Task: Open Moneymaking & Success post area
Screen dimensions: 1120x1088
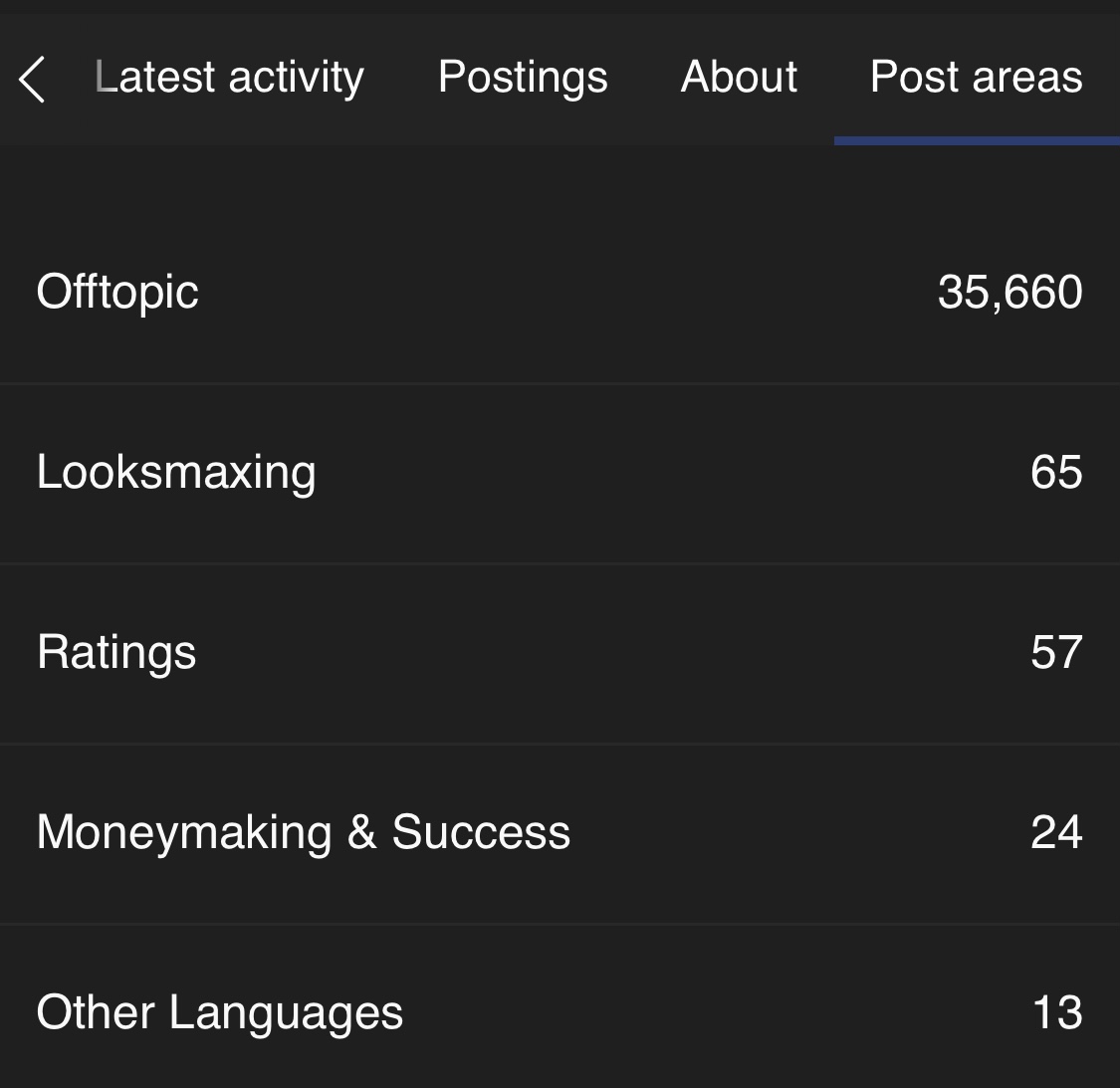Action: (304, 832)
